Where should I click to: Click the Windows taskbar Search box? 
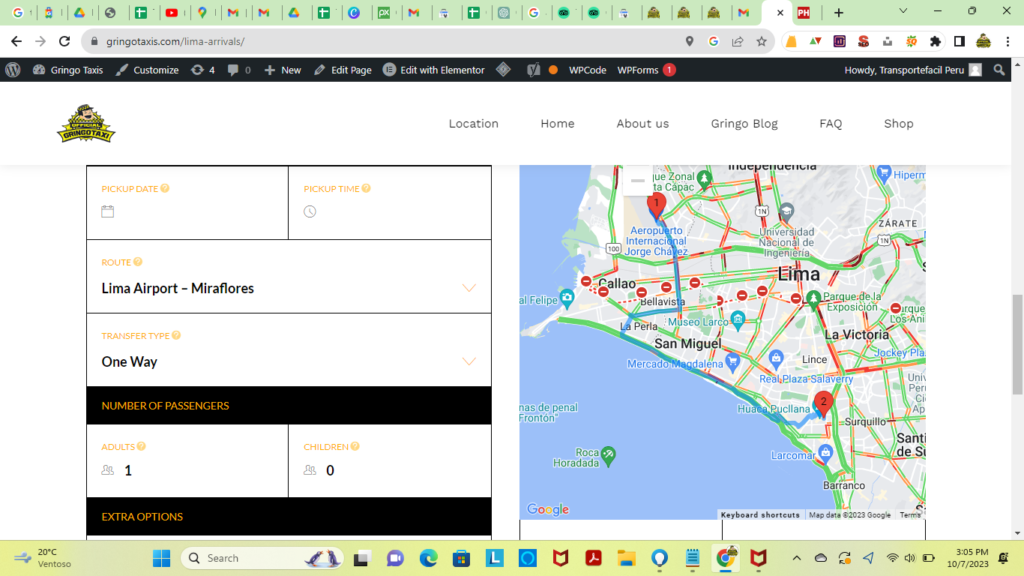coord(262,558)
